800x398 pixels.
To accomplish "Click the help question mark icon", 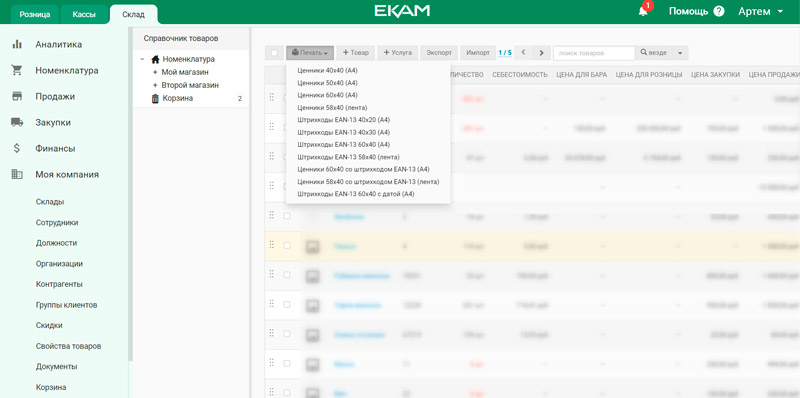I will [719, 11].
